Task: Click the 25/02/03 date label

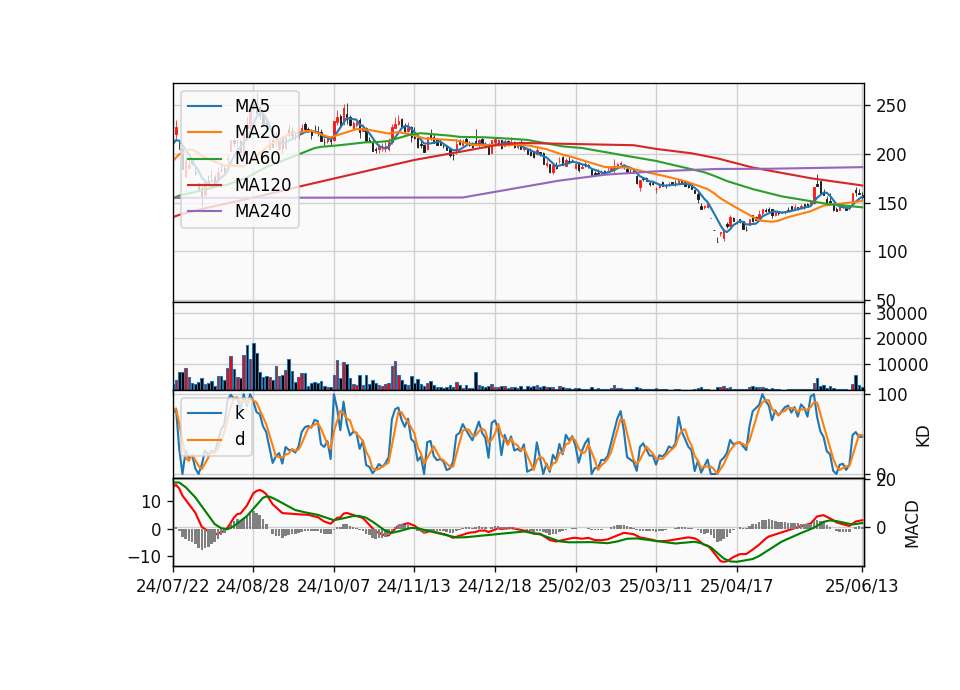Action: (x=575, y=586)
